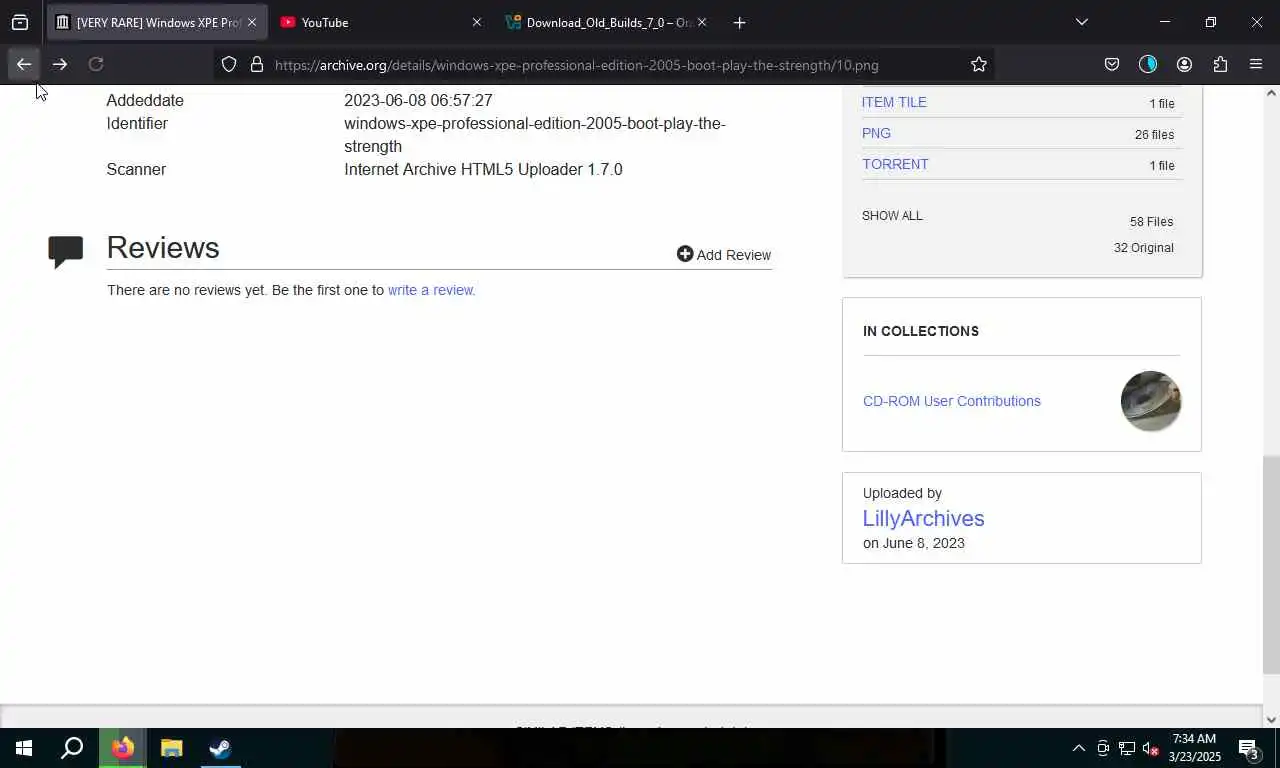1280x768 pixels.
Task: Switch to the Download_Old_Builds_7_0 tab
Action: tap(608, 22)
